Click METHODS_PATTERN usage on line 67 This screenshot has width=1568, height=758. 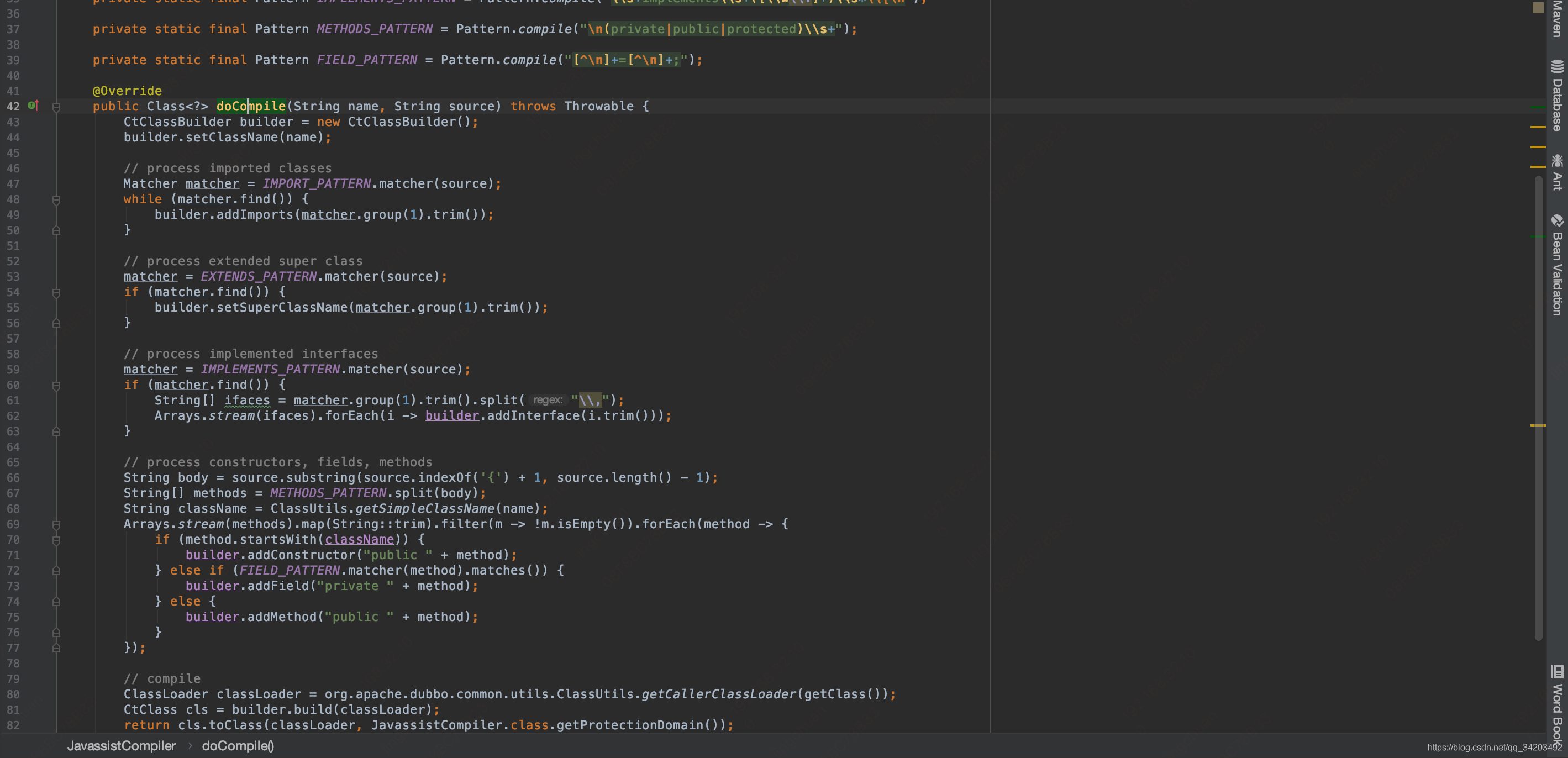pyautogui.click(x=328, y=493)
